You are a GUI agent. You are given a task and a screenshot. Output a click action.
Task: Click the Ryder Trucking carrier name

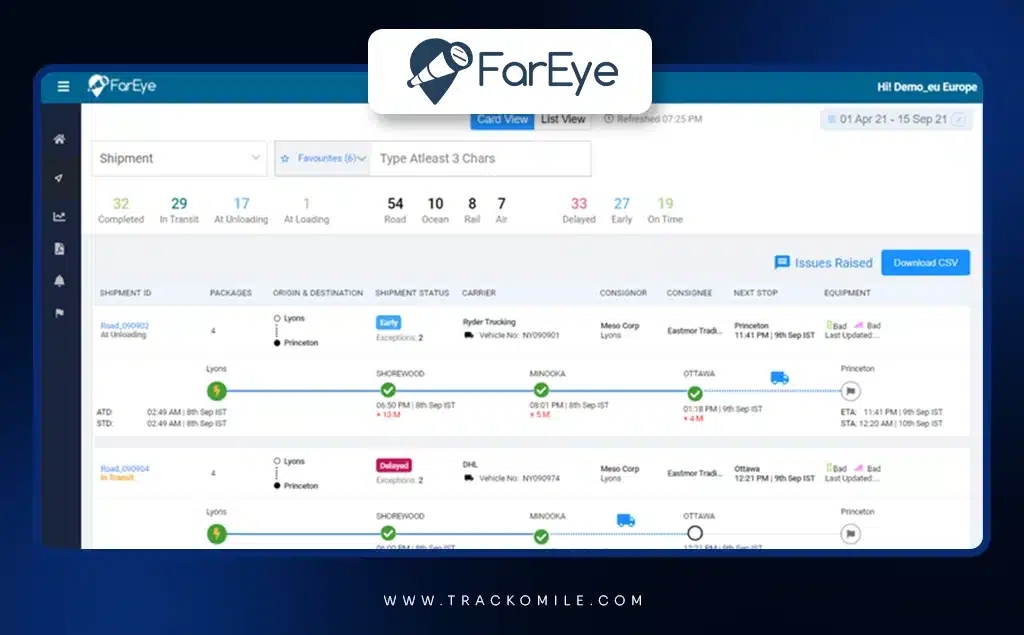pos(489,322)
